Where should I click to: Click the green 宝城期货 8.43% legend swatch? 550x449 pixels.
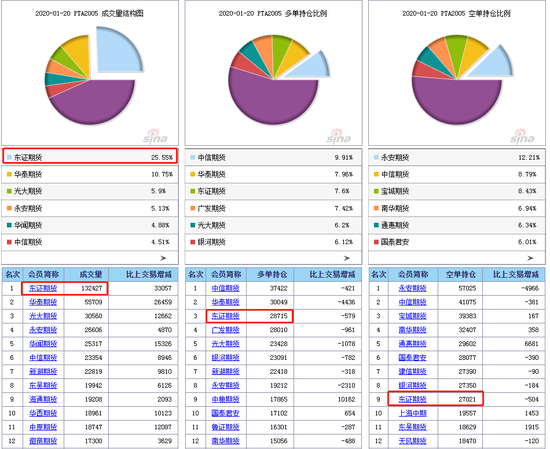tap(376, 191)
